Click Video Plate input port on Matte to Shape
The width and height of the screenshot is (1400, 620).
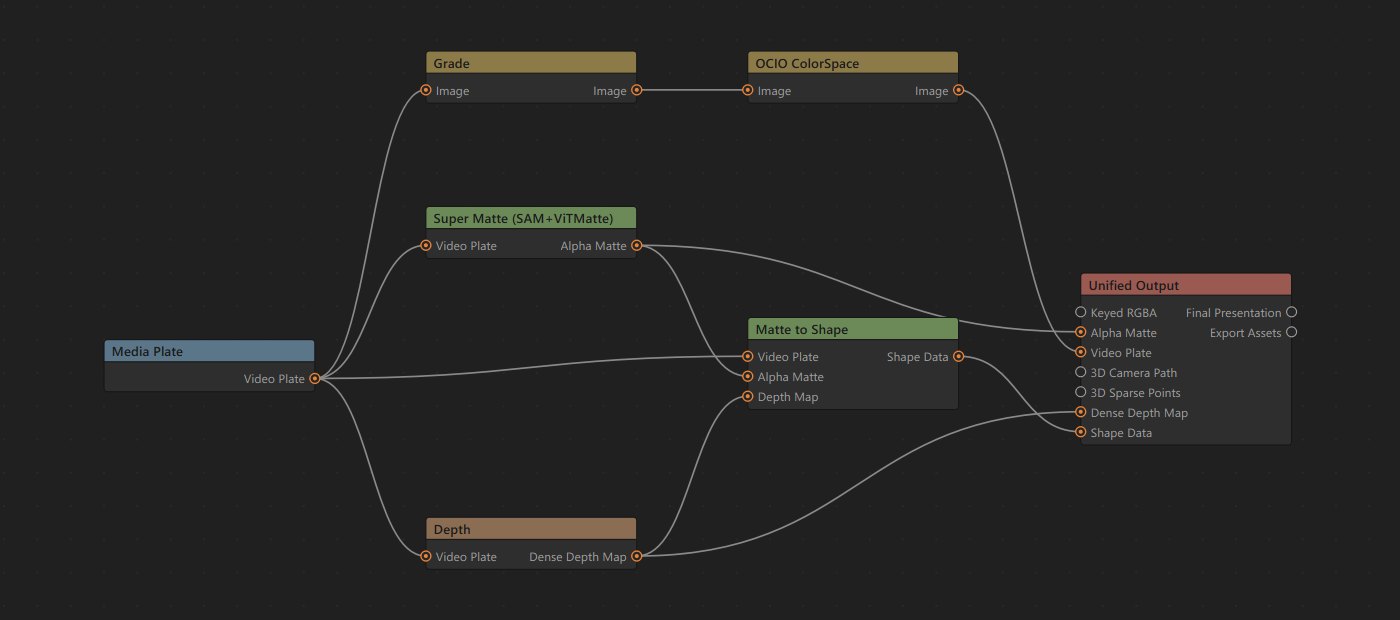[x=748, y=357]
